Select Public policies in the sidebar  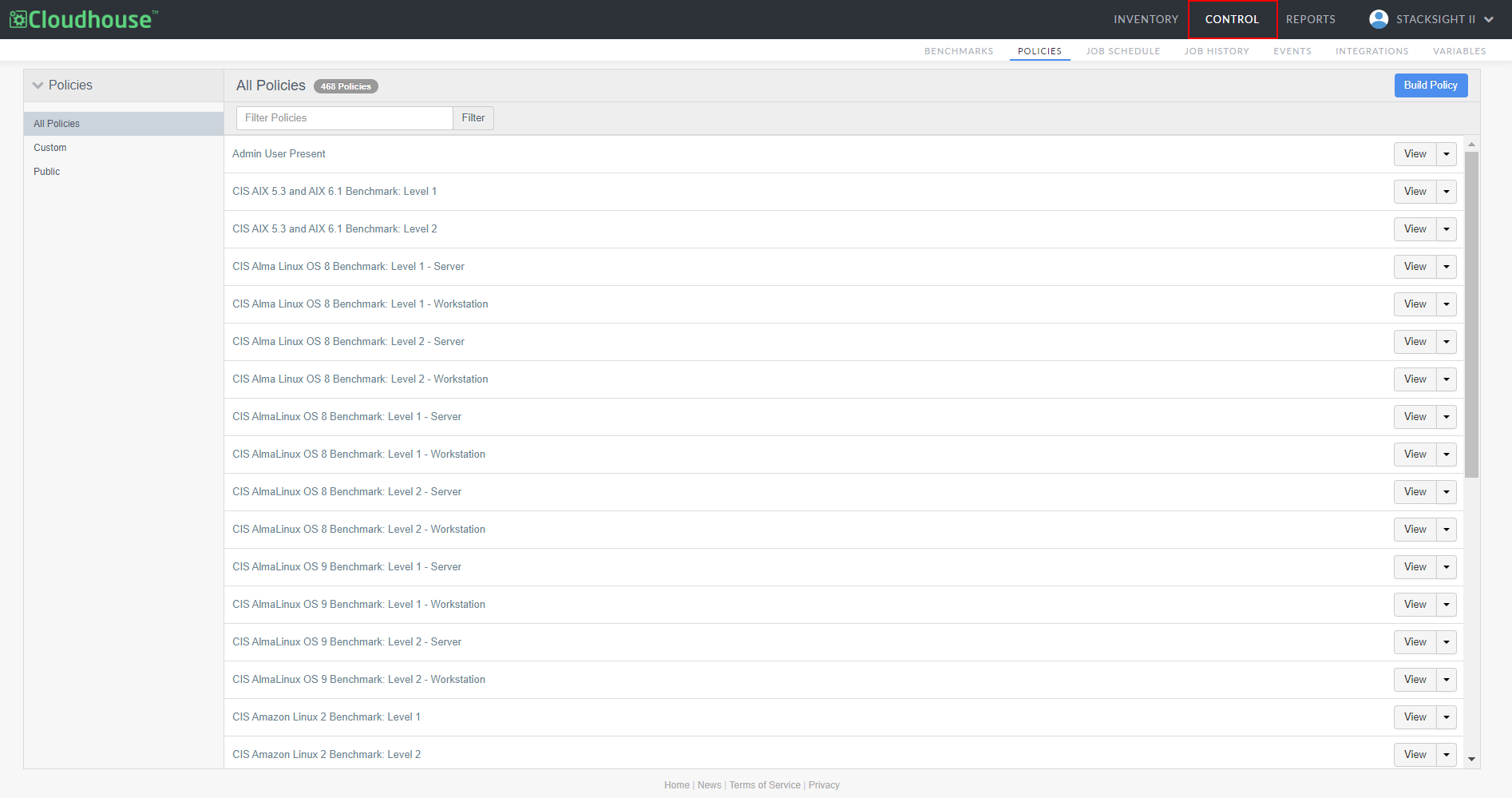point(124,172)
